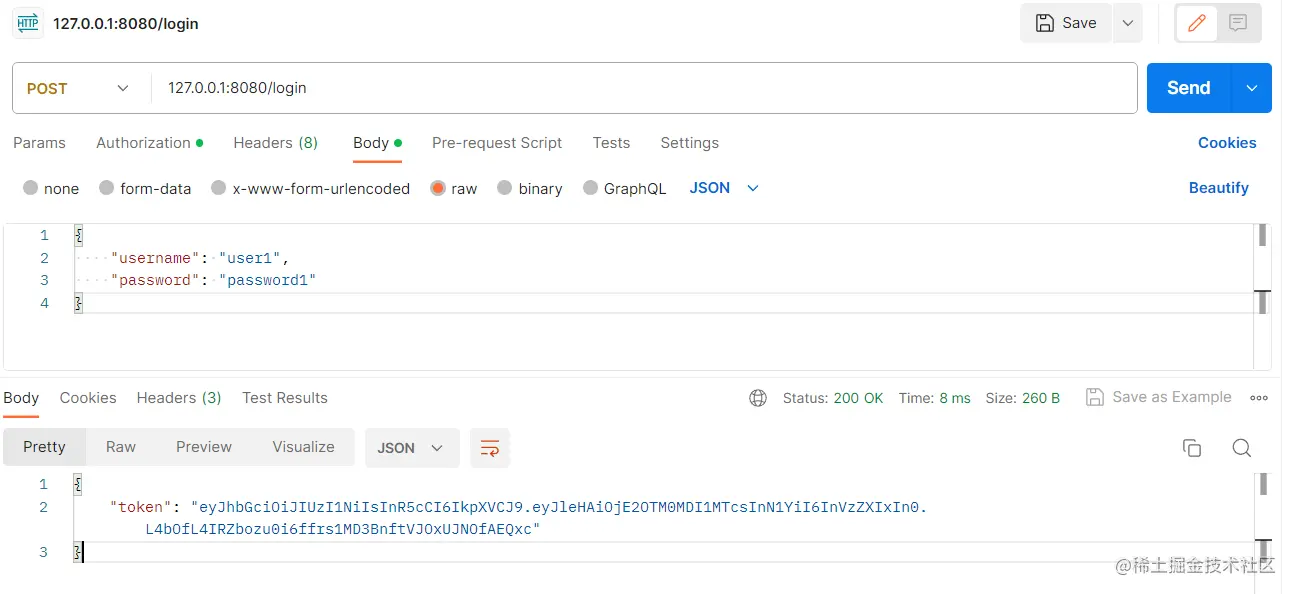Open the Test Results tab

point(285,398)
